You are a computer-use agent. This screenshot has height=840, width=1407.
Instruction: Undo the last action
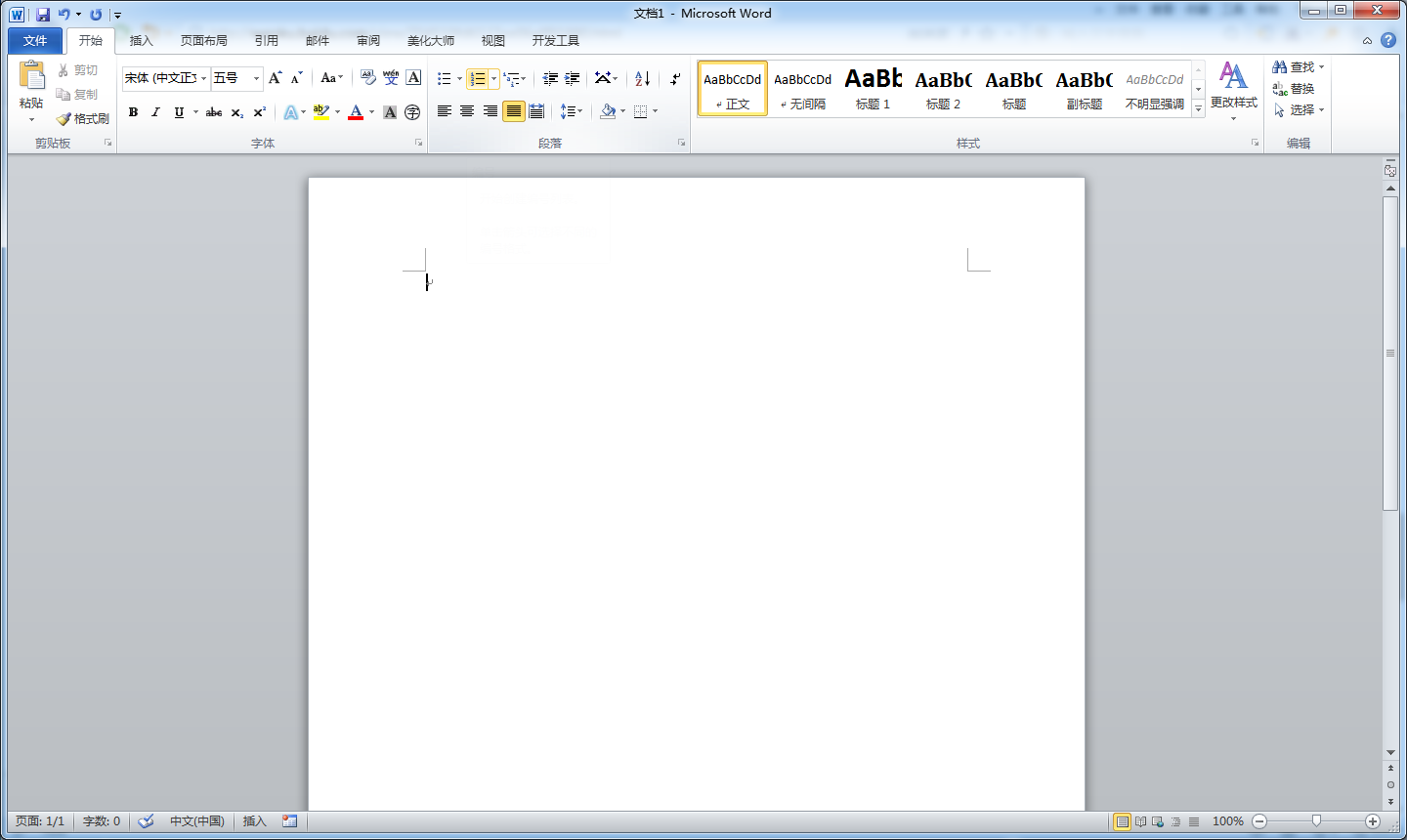coord(64,15)
